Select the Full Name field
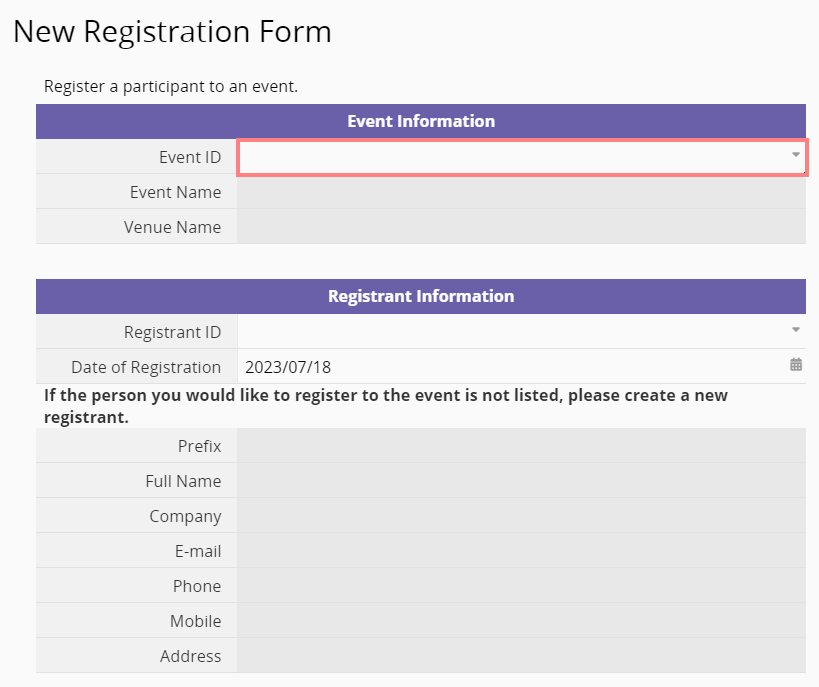This screenshot has width=819, height=687. click(520, 481)
